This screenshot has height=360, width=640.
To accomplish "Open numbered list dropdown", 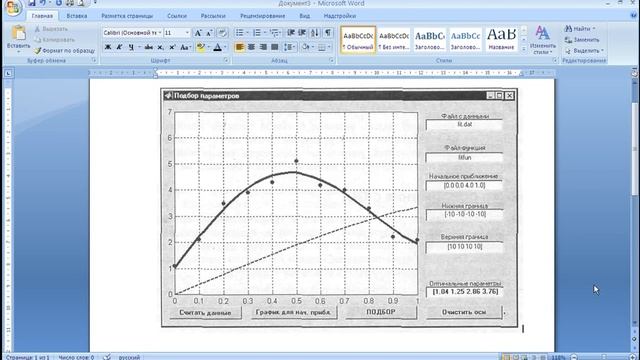I will click(x=265, y=33).
